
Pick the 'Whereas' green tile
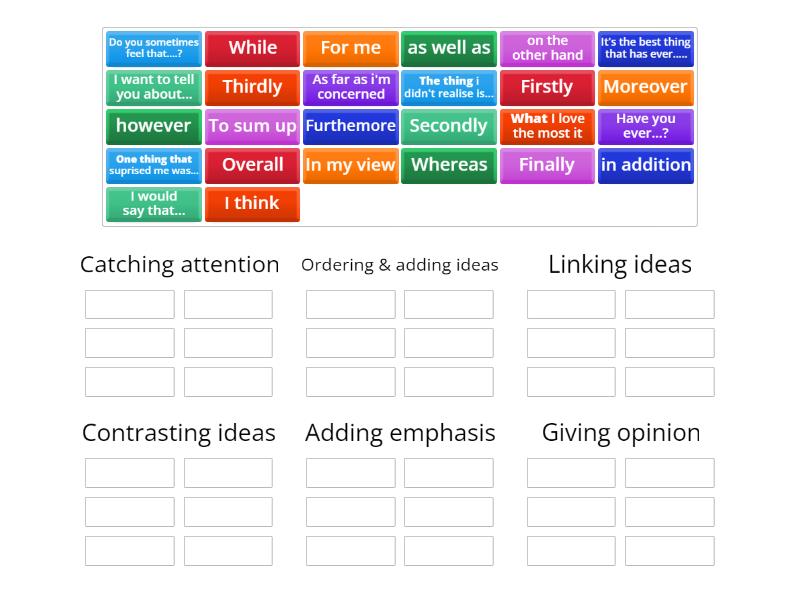pos(449,165)
